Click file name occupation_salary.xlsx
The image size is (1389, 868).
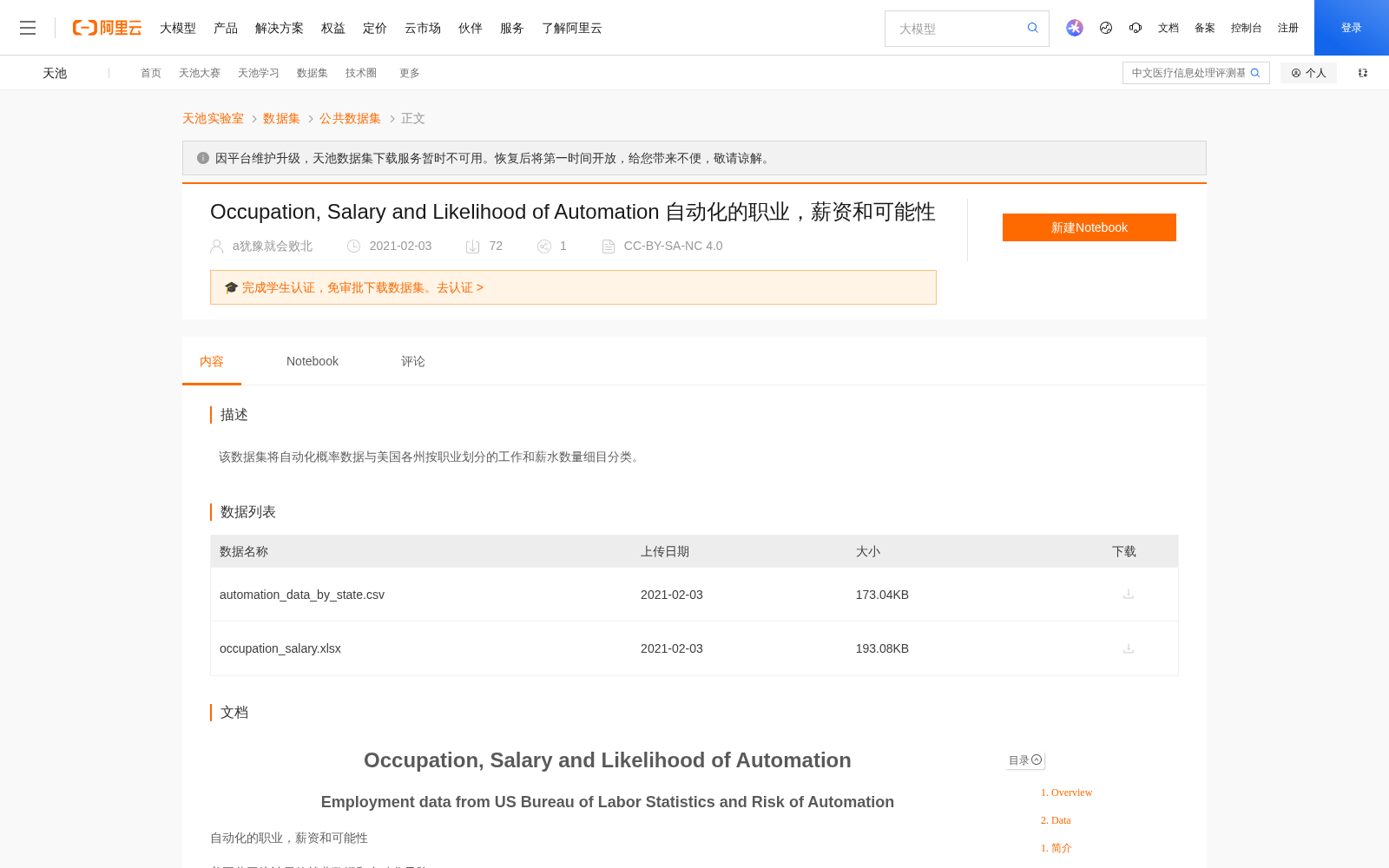(x=280, y=648)
